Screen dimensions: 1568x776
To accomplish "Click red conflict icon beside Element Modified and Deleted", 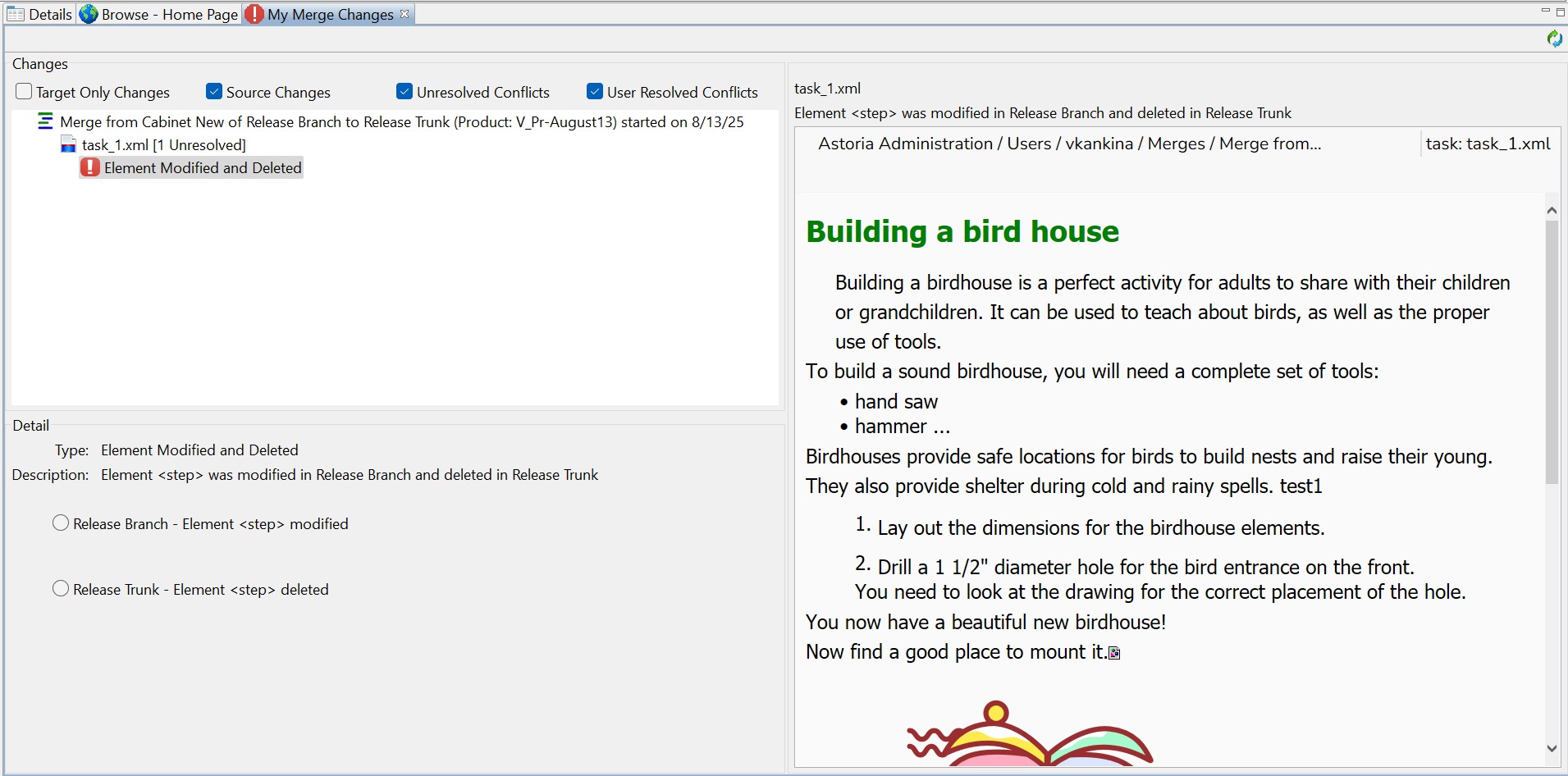I will 90,167.
